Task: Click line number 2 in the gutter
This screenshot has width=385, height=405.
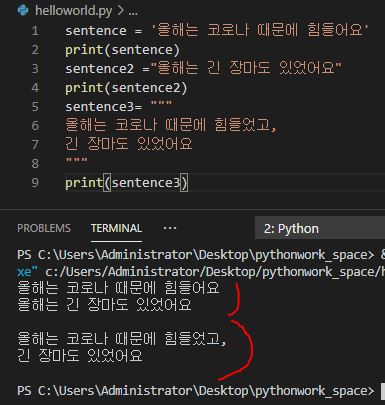Action: 35,50
